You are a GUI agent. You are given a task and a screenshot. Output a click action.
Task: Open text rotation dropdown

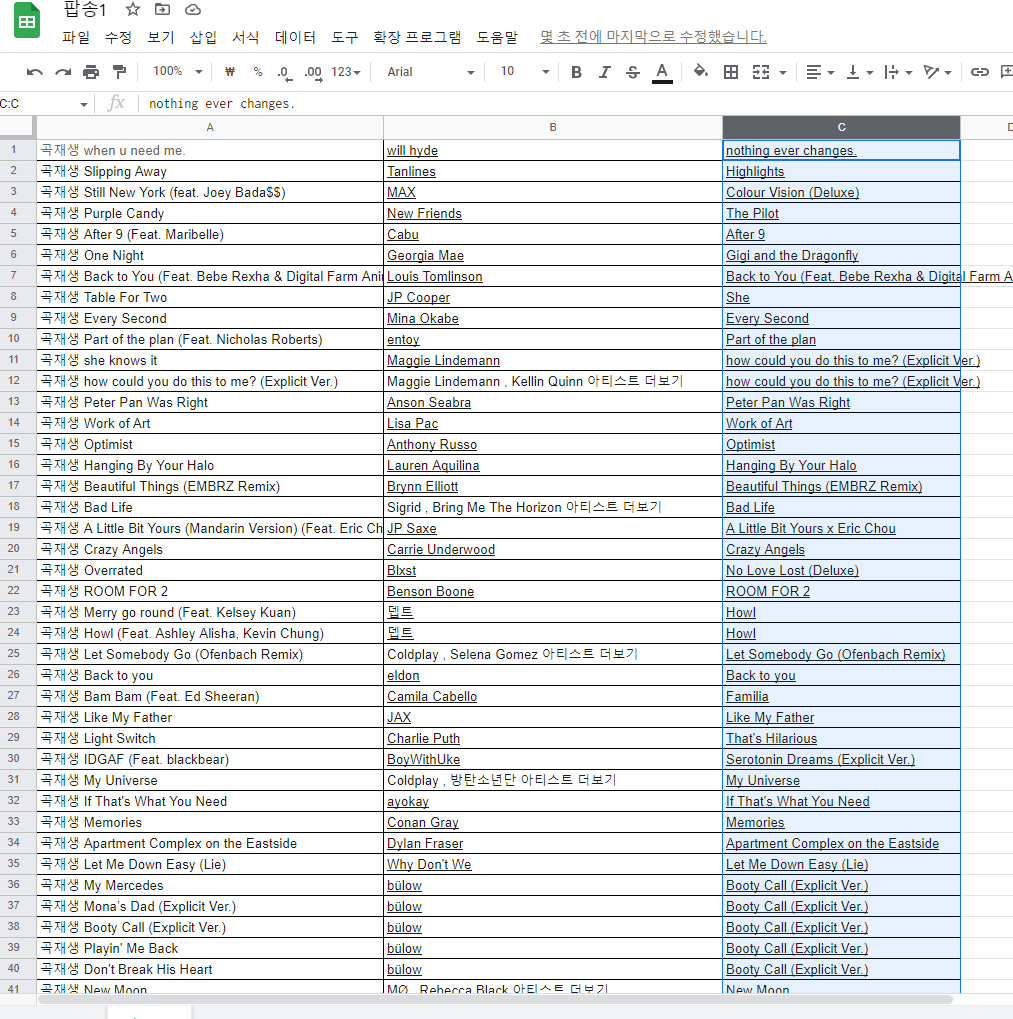[x=938, y=72]
